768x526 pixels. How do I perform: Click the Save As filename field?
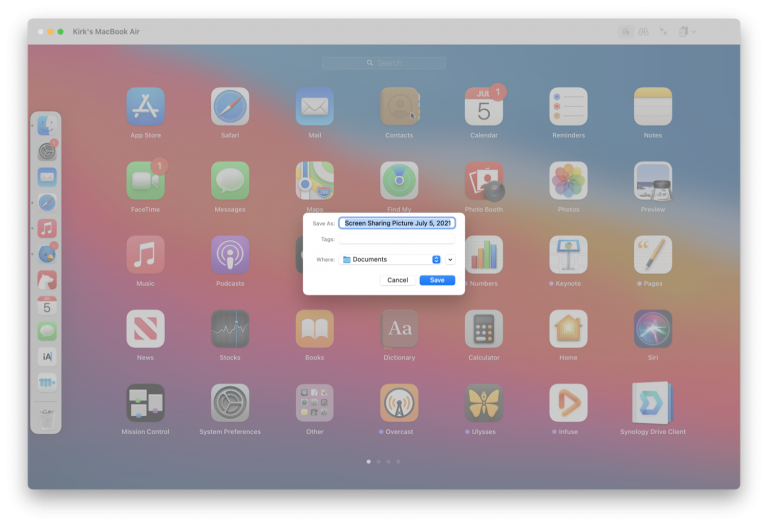click(x=397, y=223)
